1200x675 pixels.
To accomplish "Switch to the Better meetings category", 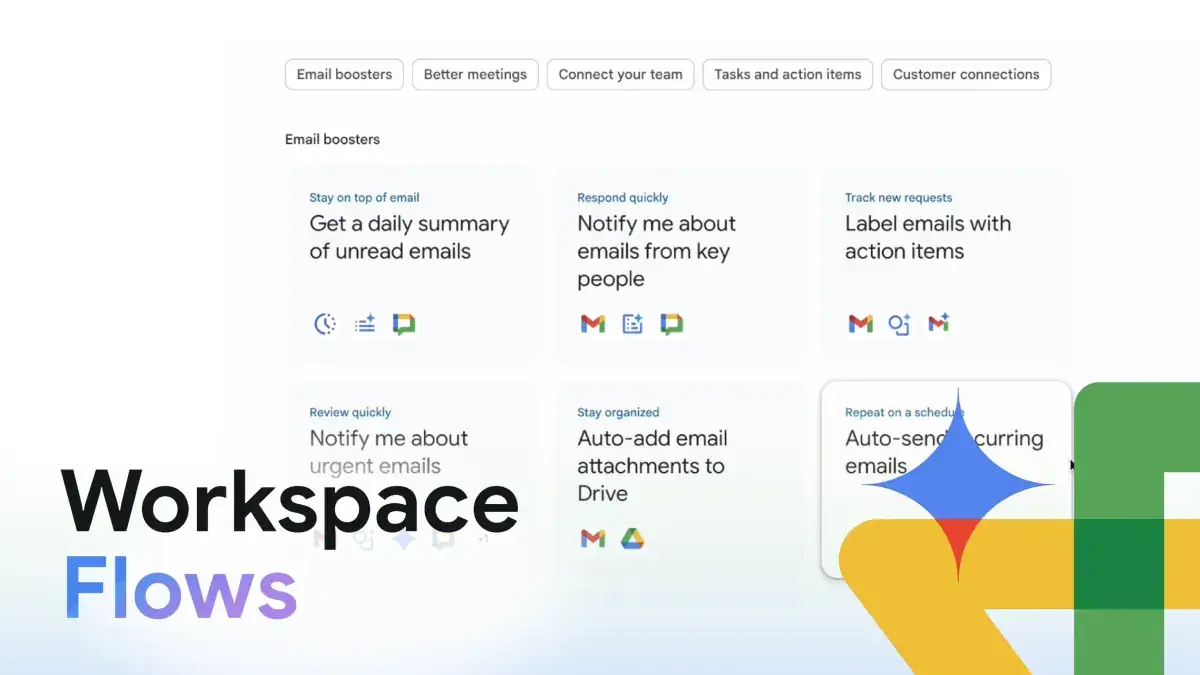I will click(475, 74).
